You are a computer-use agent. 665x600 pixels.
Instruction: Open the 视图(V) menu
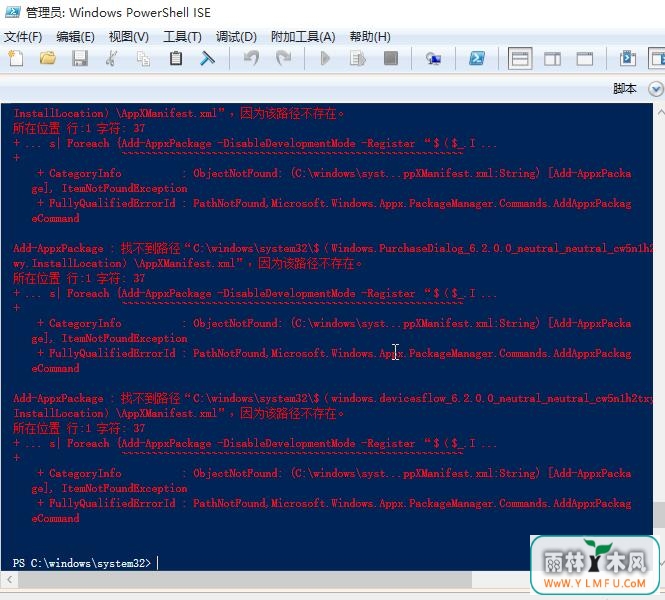[129, 37]
